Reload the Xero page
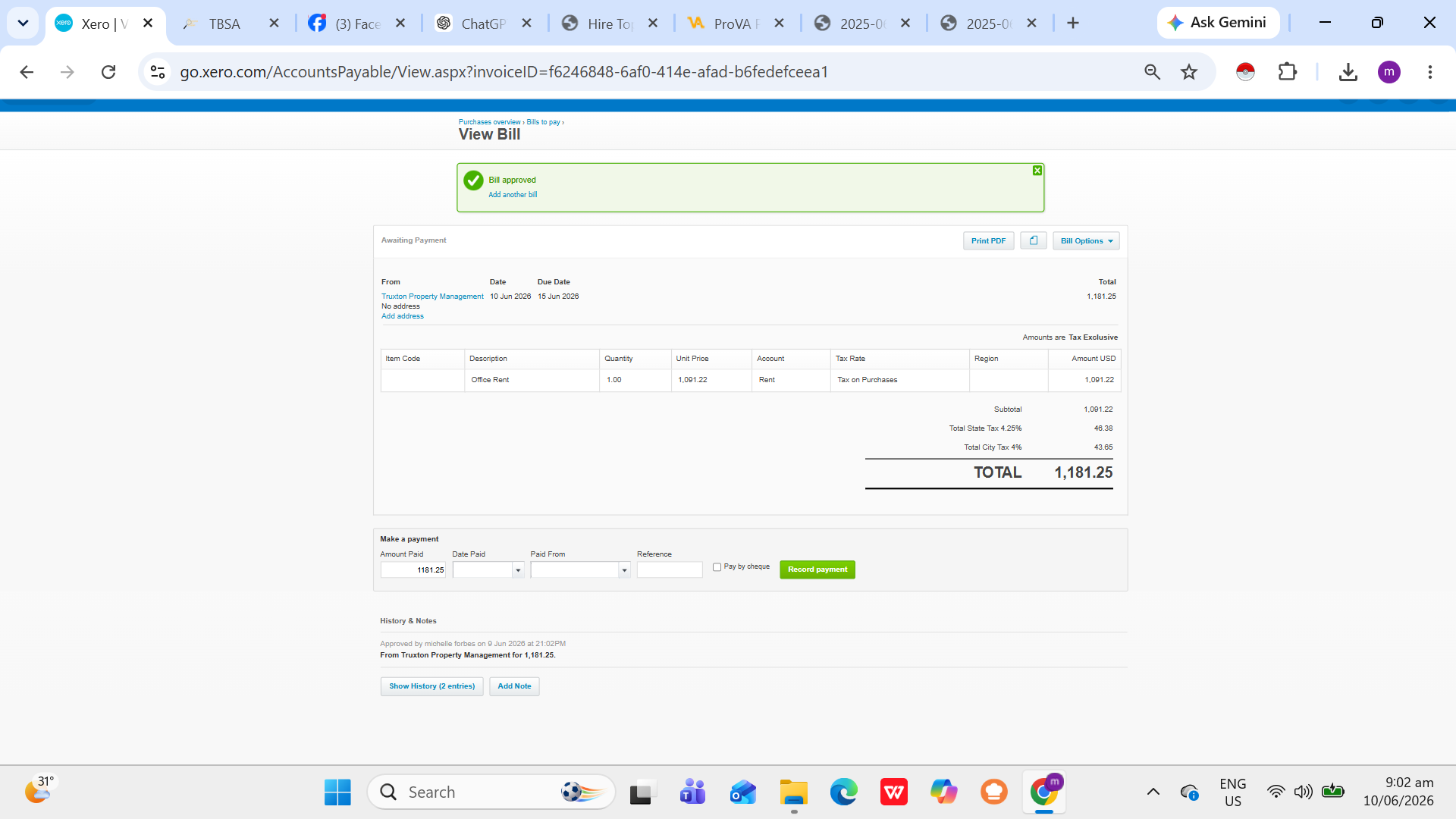Viewport: 1456px width, 819px height. point(108,72)
